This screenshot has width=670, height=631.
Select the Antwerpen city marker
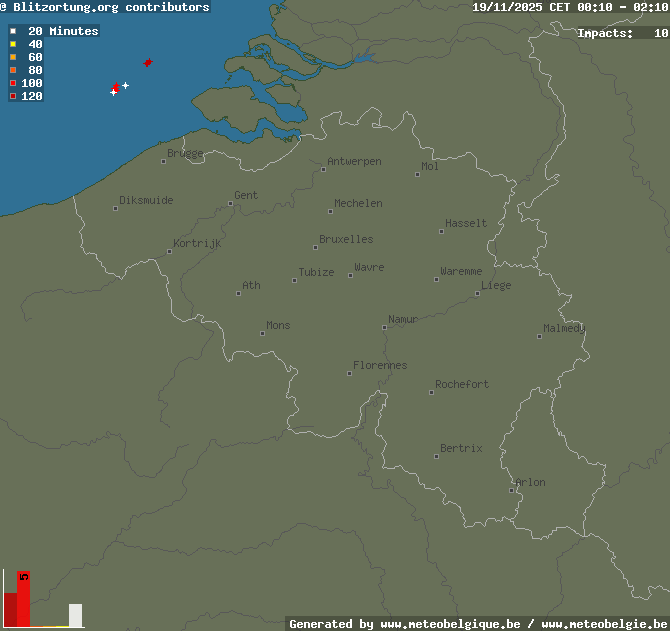323,169
